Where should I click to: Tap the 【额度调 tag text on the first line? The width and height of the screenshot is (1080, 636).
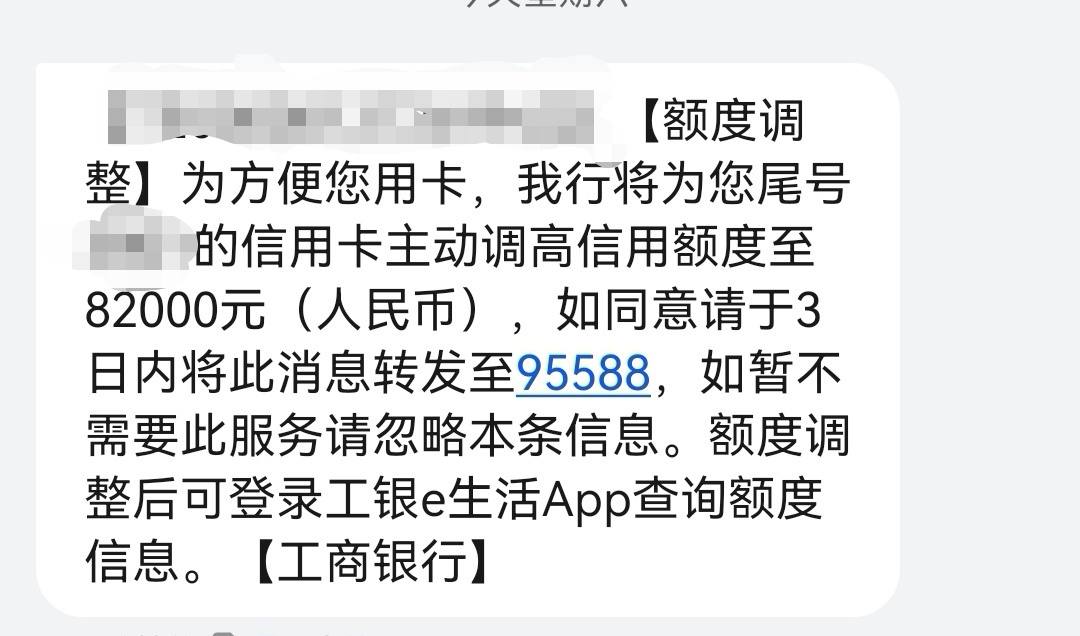(x=720, y=121)
